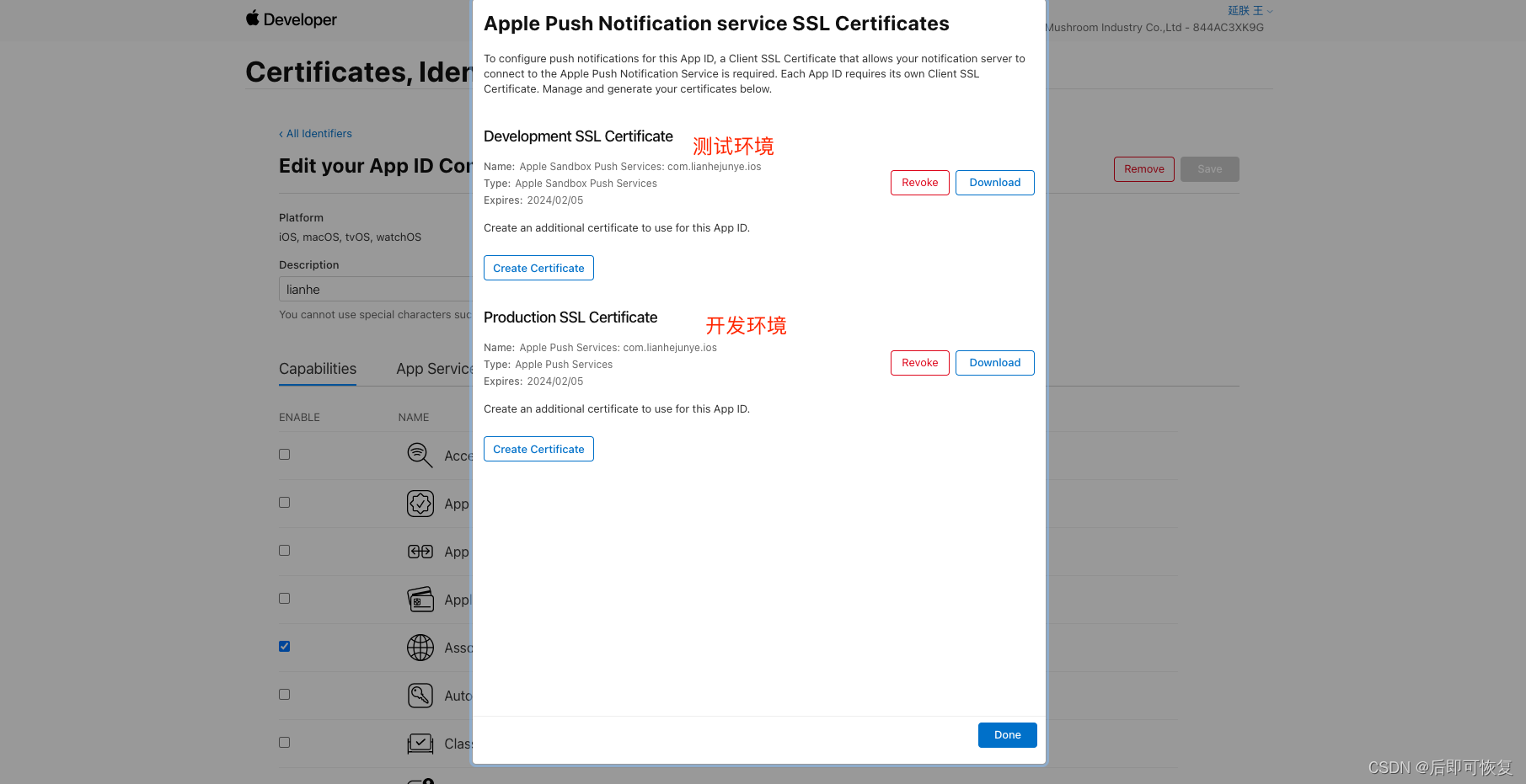The width and height of the screenshot is (1526, 784).
Task: Open the account name dropdown at top right
Action: (x=1250, y=11)
